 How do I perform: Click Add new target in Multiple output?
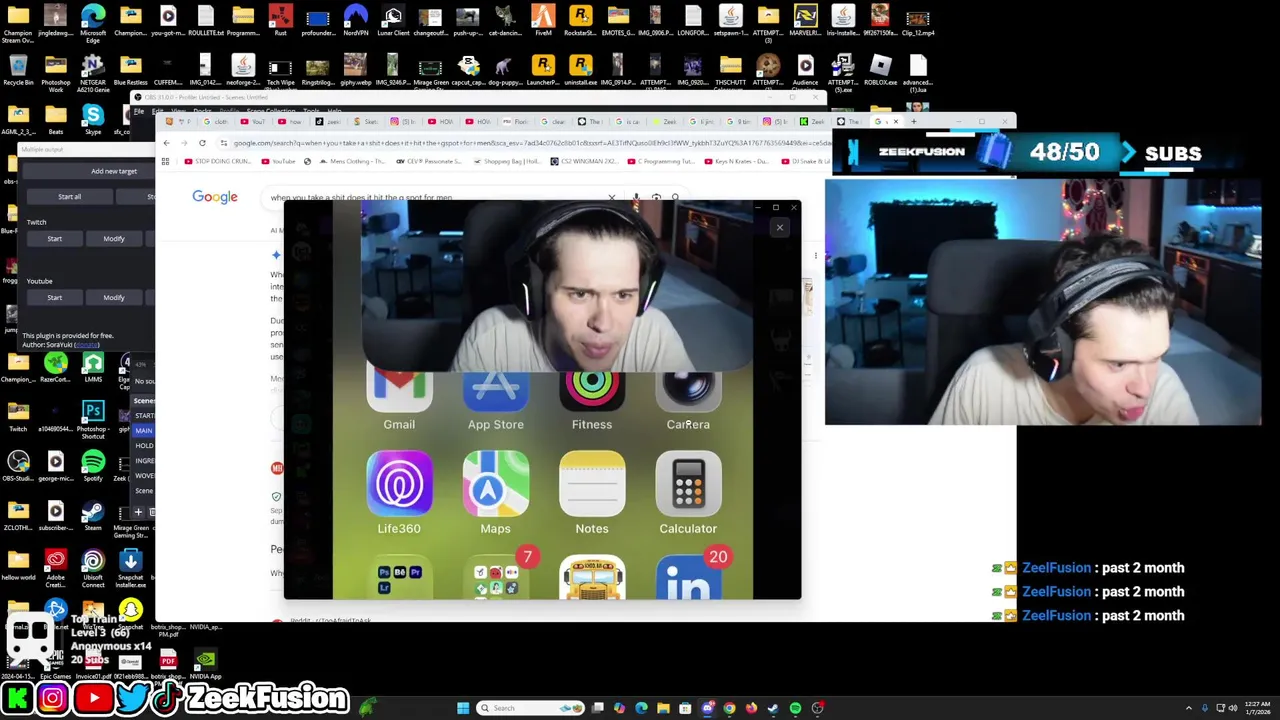tap(114, 171)
